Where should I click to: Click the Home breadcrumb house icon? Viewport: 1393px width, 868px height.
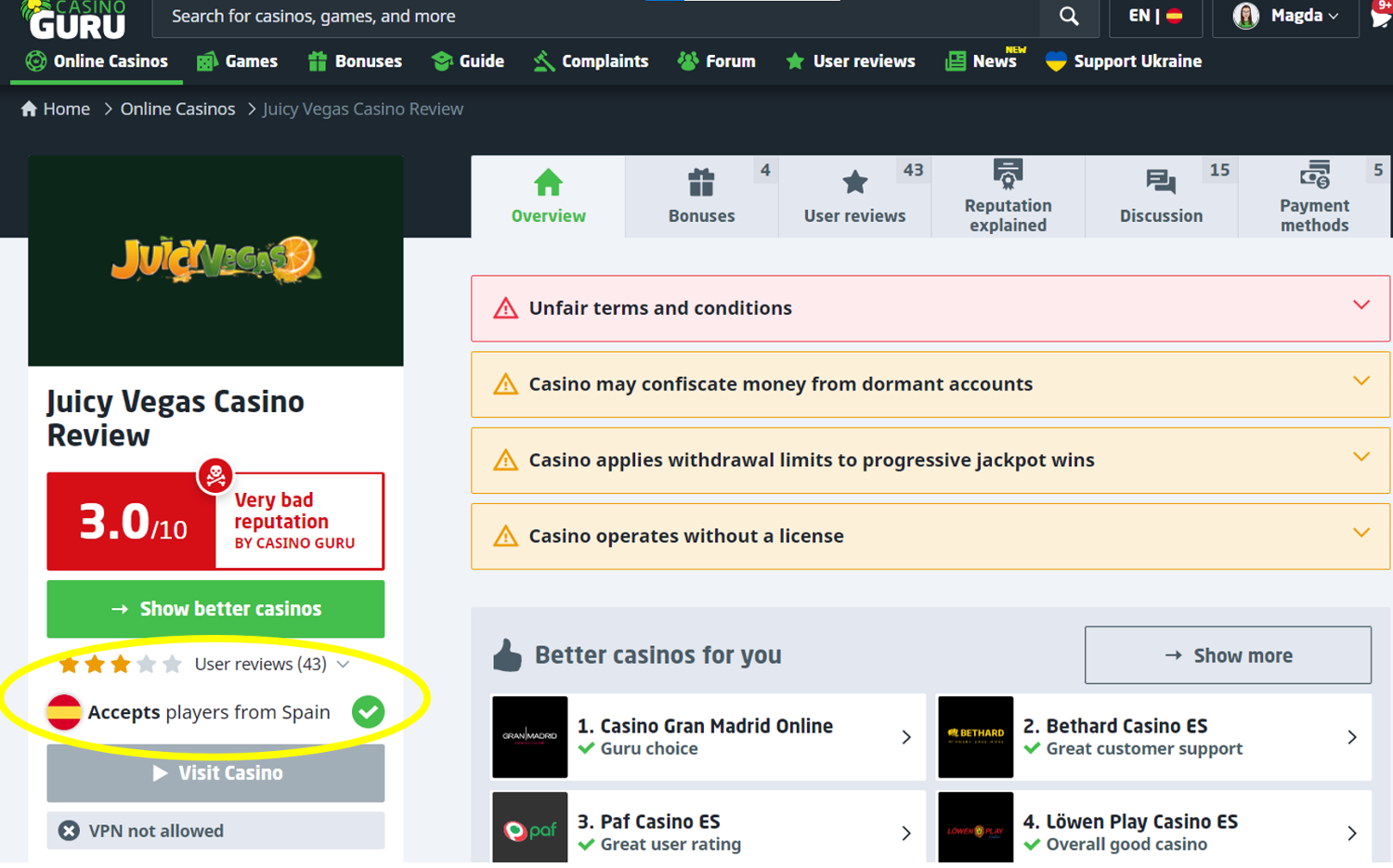(x=29, y=110)
